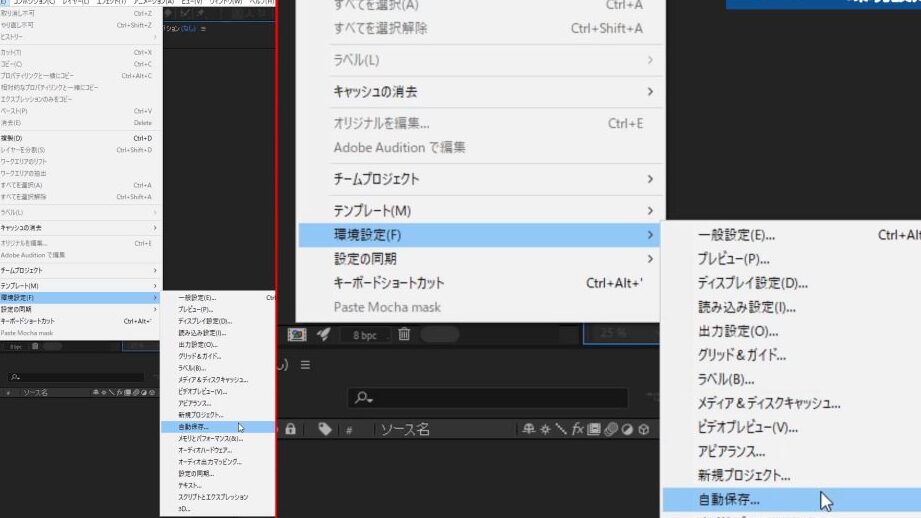Open the hamburger panel menu in enlarged timeline panel
This screenshot has width=921, height=518.
pyautogui.click(x=305, y=365)
